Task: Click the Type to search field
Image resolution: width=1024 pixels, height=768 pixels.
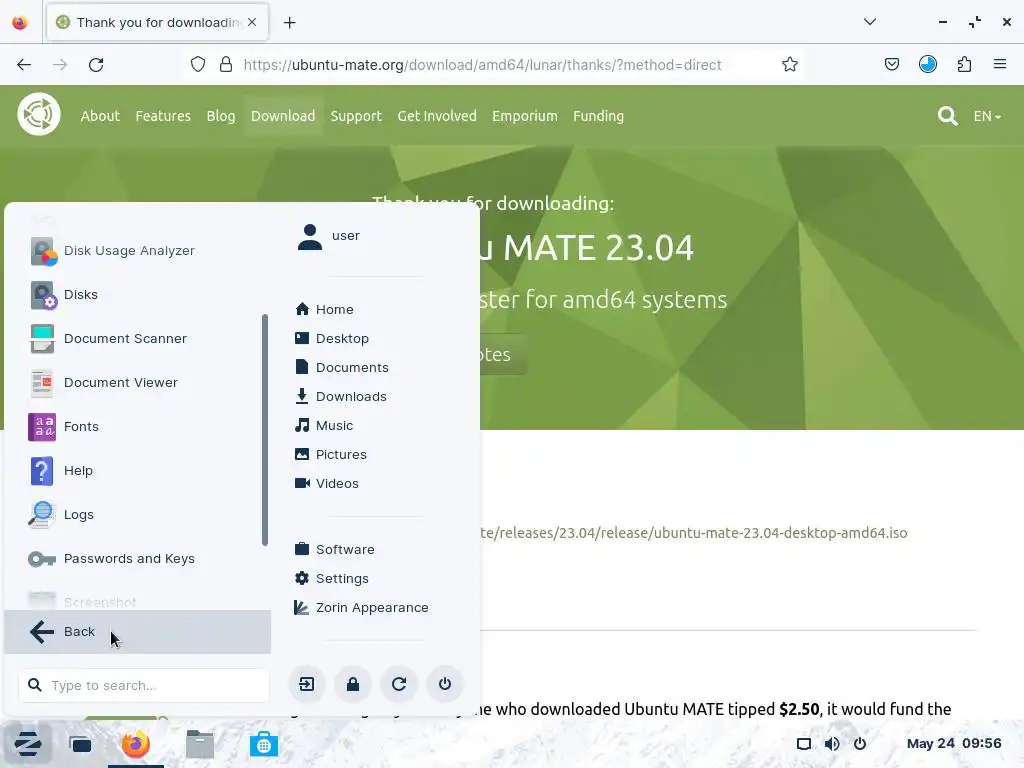Action: click(x=144, y=685)
